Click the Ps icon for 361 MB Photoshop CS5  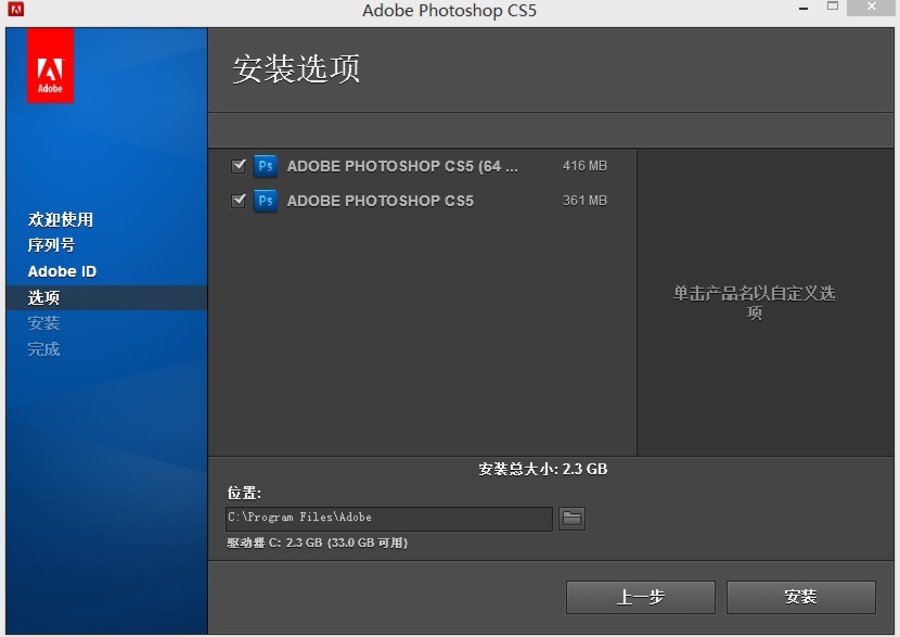coord(265,200)
